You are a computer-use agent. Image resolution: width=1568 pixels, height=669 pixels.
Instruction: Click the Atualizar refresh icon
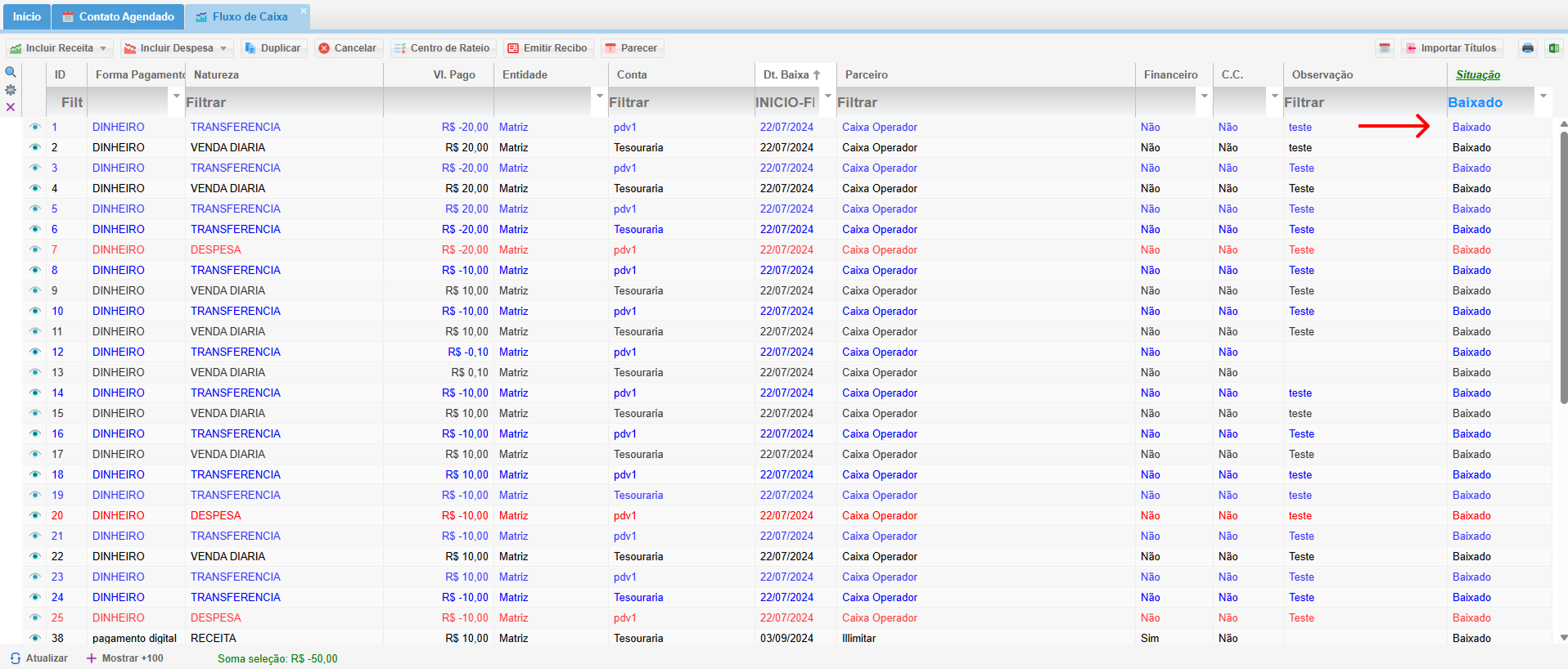[16, 658]
